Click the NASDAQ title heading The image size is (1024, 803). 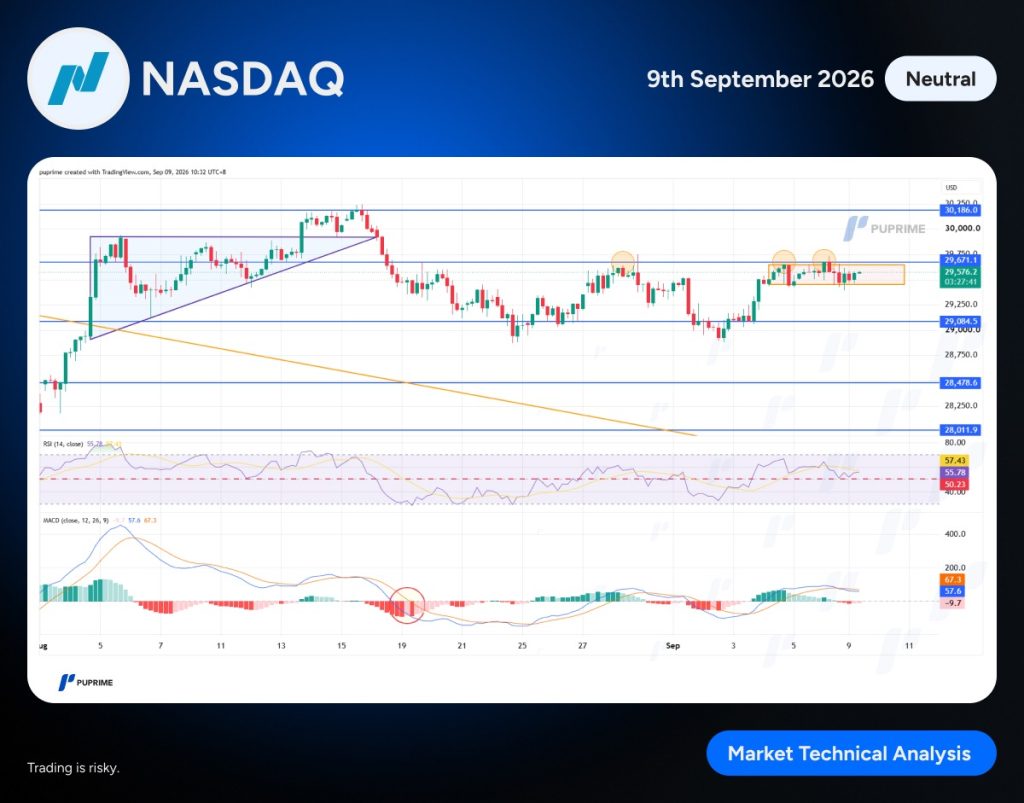click(243, 80)
